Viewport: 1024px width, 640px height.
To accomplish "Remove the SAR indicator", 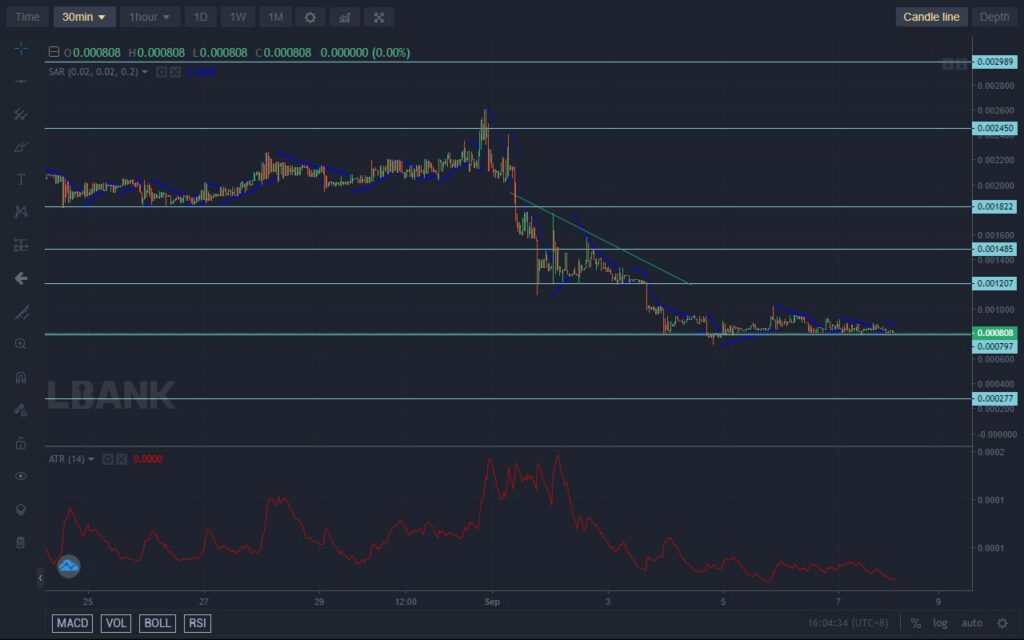I will pos(175,72).
